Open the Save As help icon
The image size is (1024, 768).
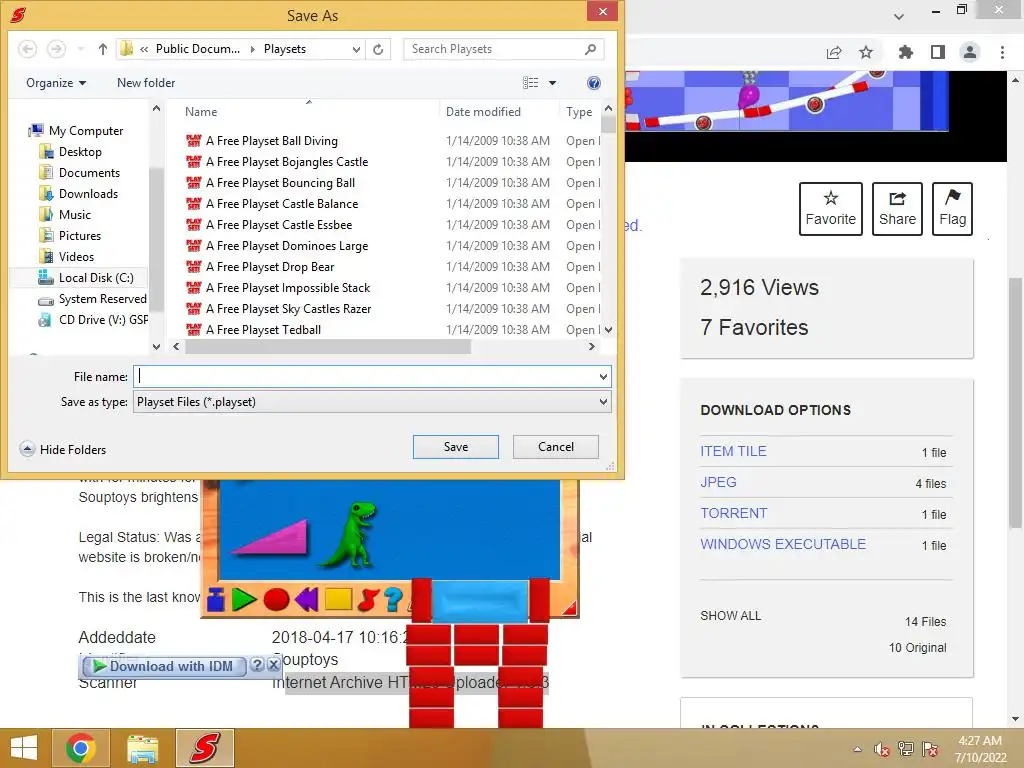594,83
